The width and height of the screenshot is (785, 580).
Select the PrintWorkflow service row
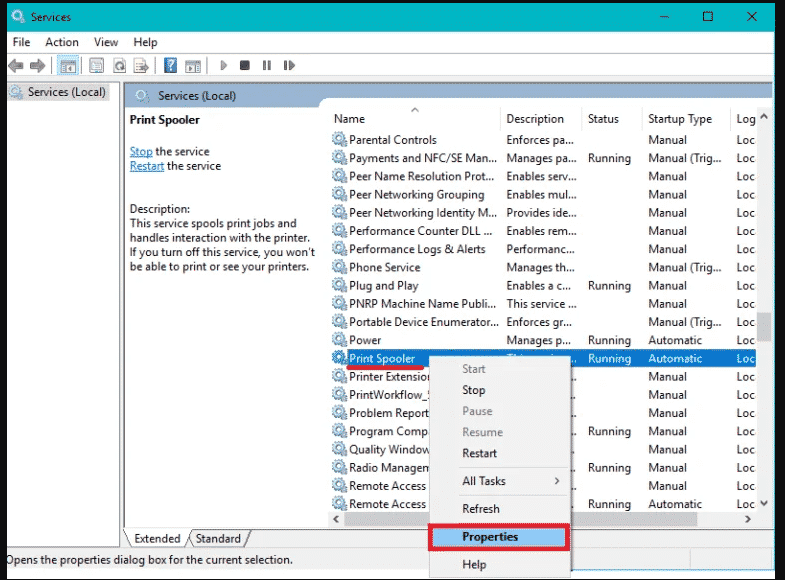[x=389, y=394]
